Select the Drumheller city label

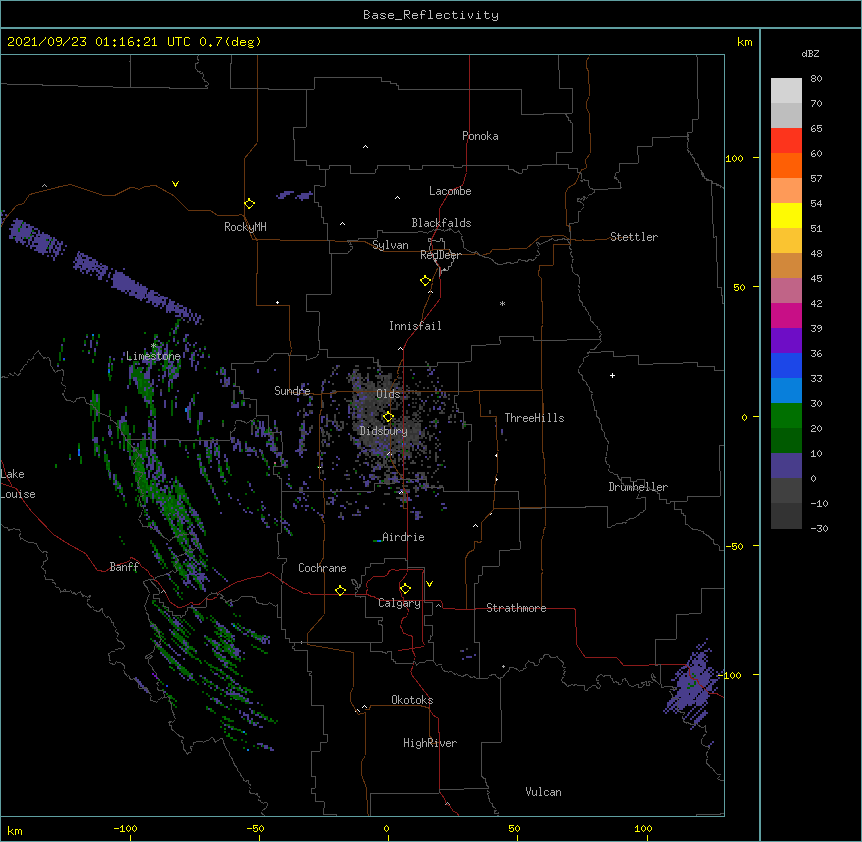(638, 487)
